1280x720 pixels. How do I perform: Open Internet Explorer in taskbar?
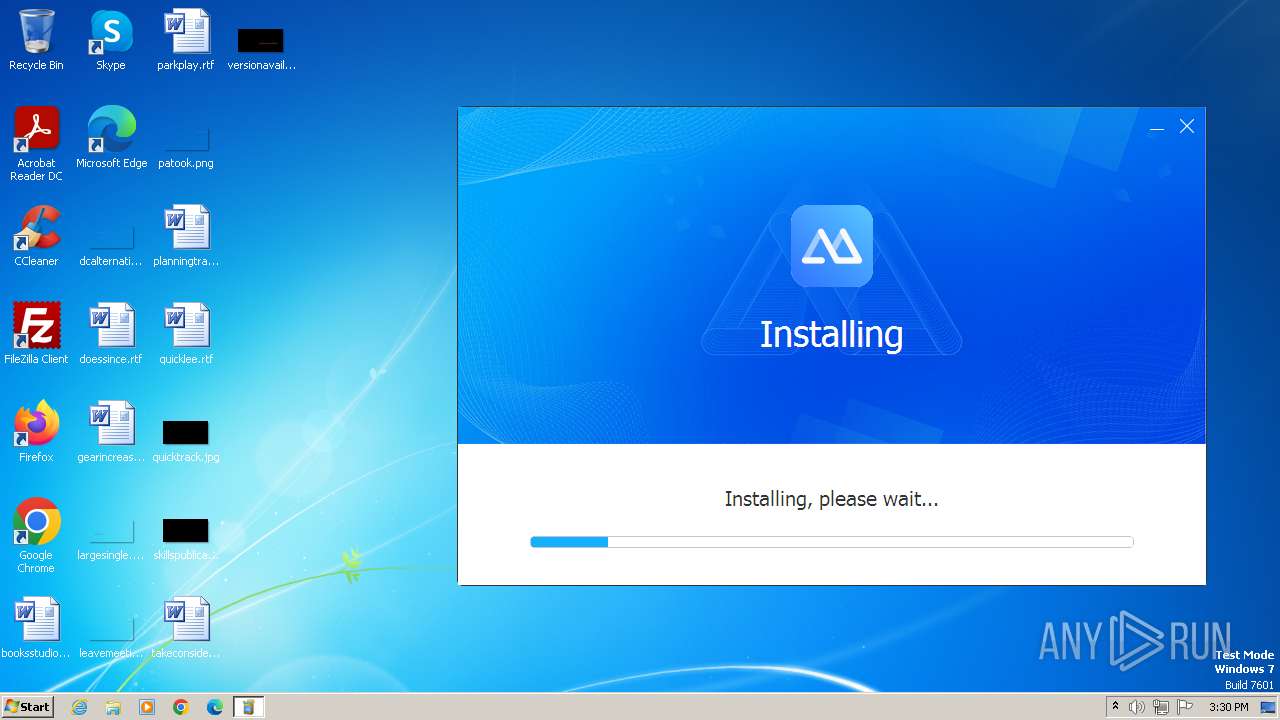point(79,707)
